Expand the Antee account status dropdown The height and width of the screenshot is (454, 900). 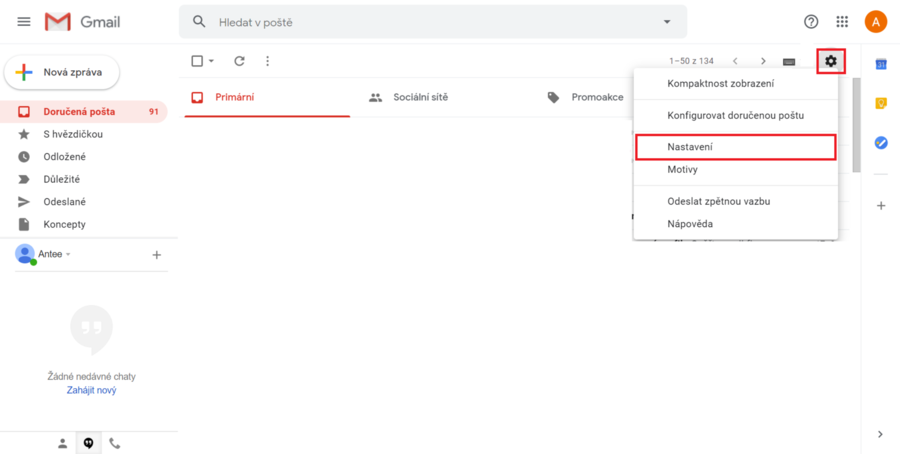click(69, 255)
